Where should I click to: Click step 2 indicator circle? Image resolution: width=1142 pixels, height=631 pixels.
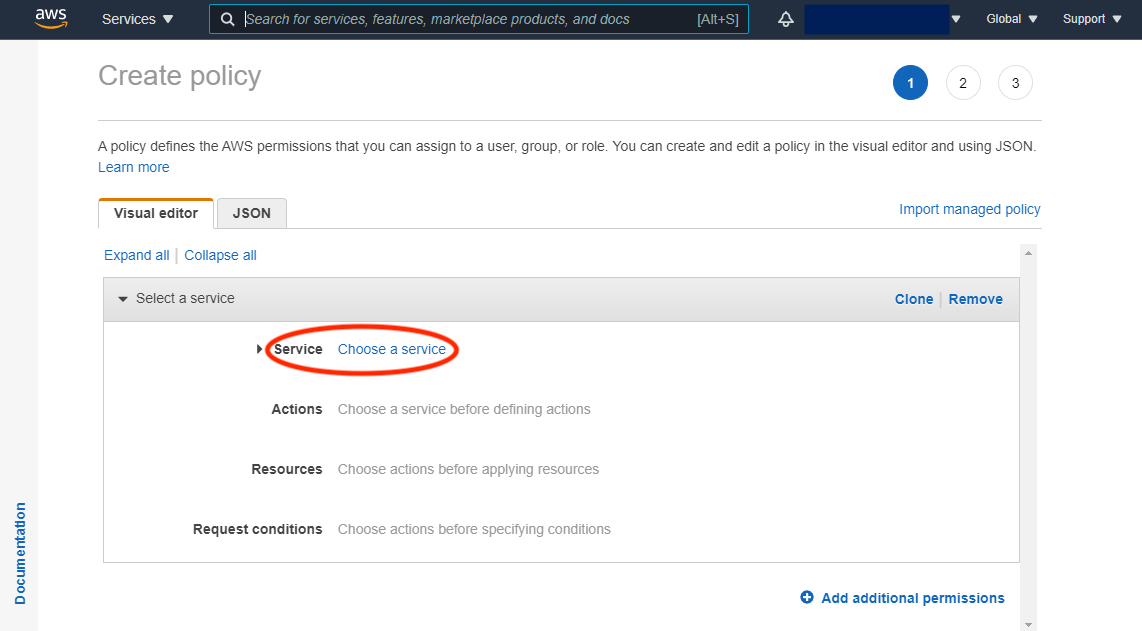(x=963, y=82)
